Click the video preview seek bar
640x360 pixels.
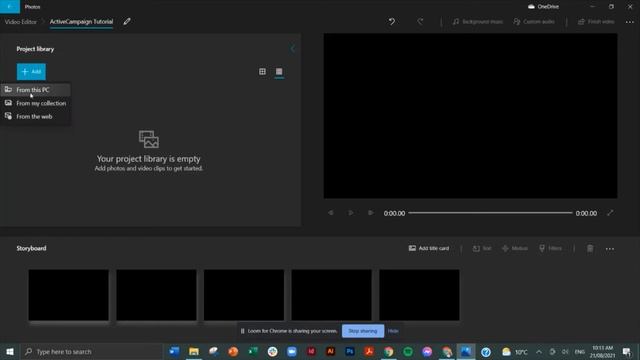pyautogui.click(x=490, y=213)
